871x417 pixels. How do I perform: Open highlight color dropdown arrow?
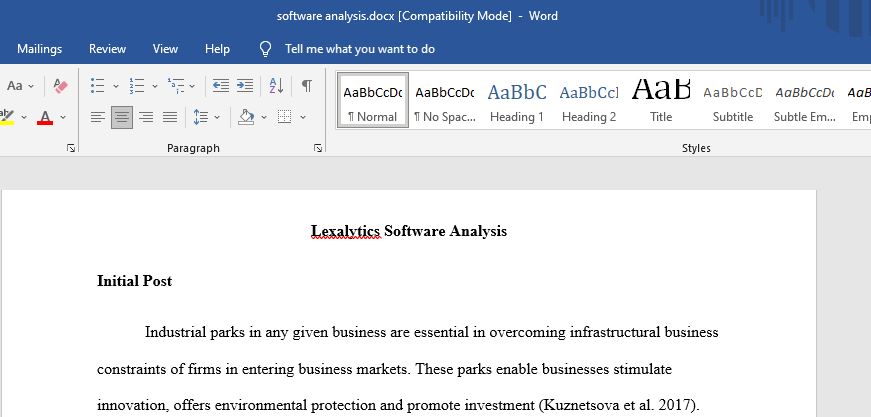click(x=24, y=117)
